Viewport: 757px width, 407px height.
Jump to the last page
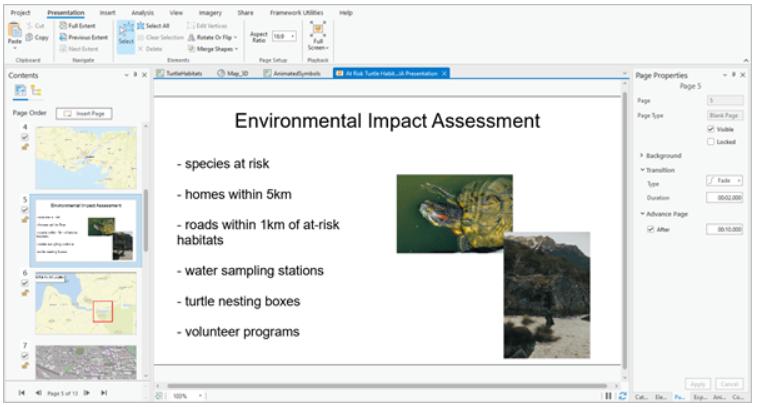[x=104, y=393]
